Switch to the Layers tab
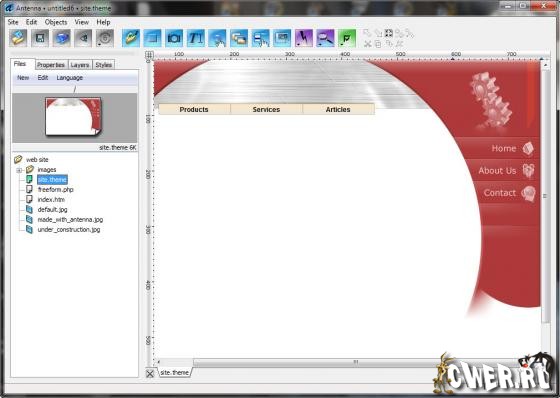This screenshot has height=398, width=560. click(80, 65)
